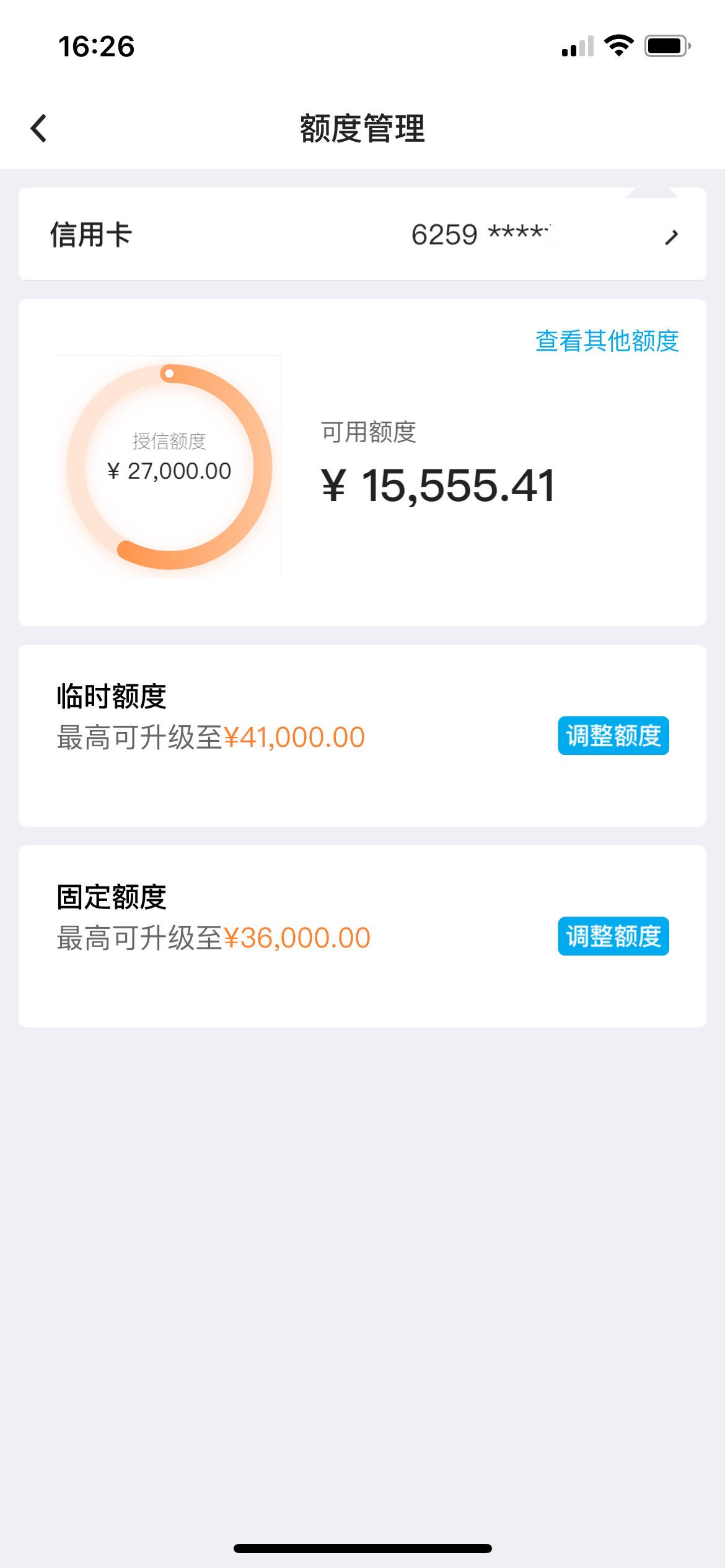Tap the orange credit usage ring
This screenshot has width=725, height=1568.
(x=169, y=466)
